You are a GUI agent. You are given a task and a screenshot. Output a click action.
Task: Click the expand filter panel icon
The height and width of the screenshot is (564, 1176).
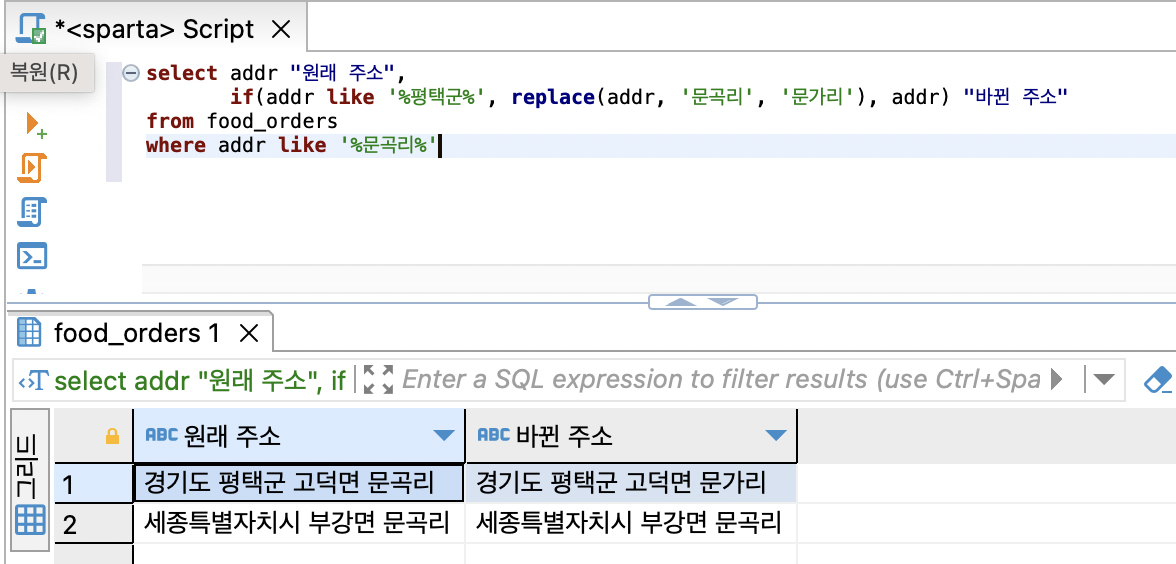378,380
